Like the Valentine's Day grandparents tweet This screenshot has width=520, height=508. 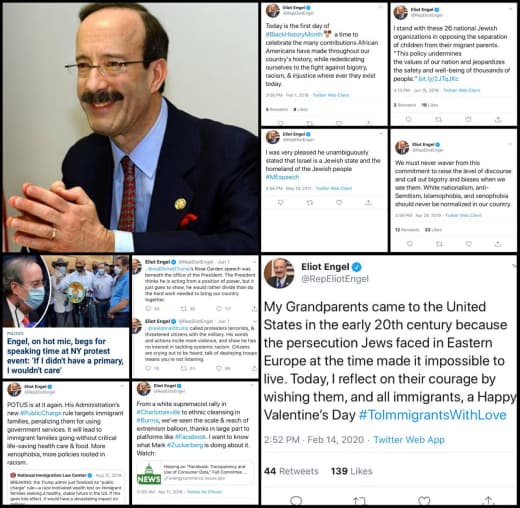click(424, 501)
